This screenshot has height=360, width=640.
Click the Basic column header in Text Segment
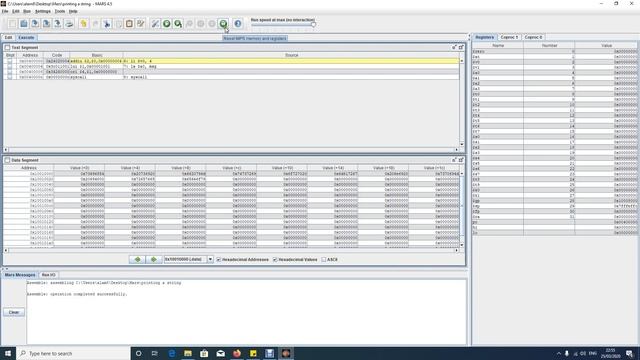(x=96, y=55)
